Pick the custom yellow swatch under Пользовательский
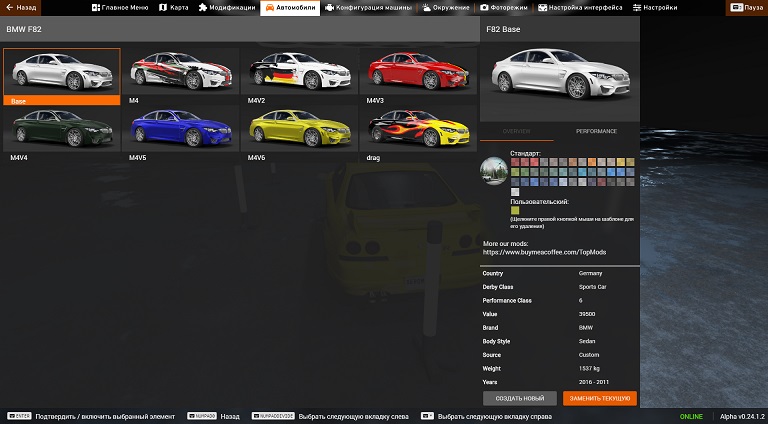The image size is (768, 424). [515, 210]
